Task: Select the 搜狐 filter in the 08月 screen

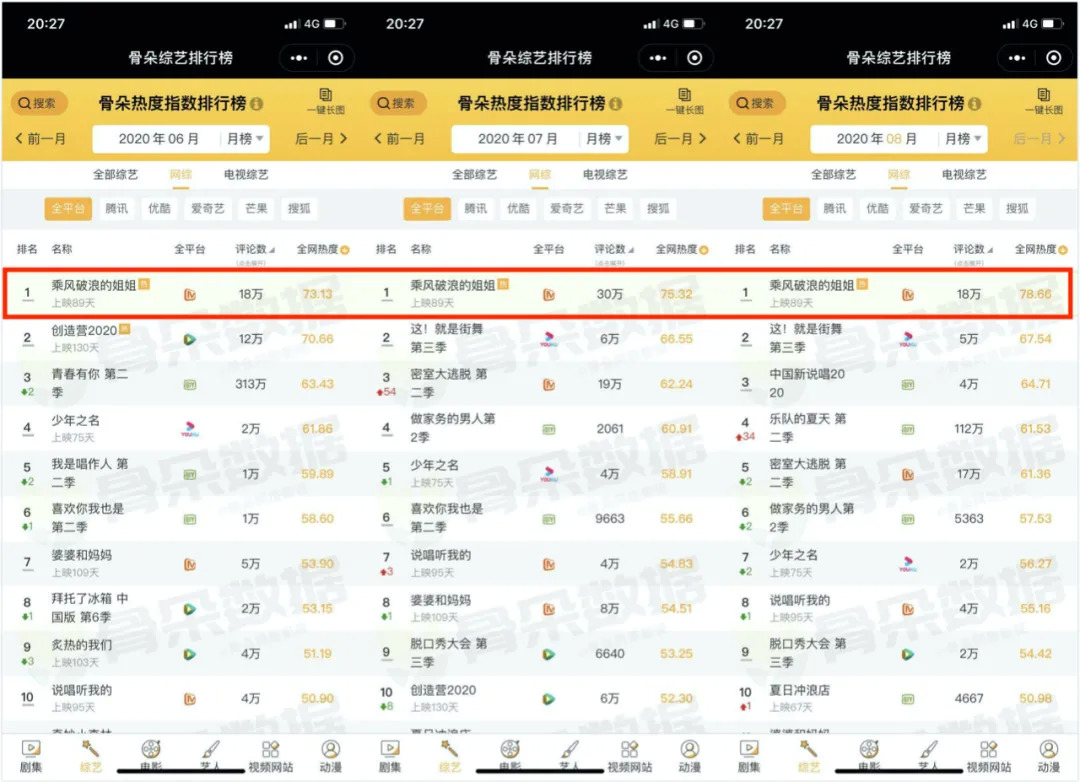Action: tap(1017, 209)
